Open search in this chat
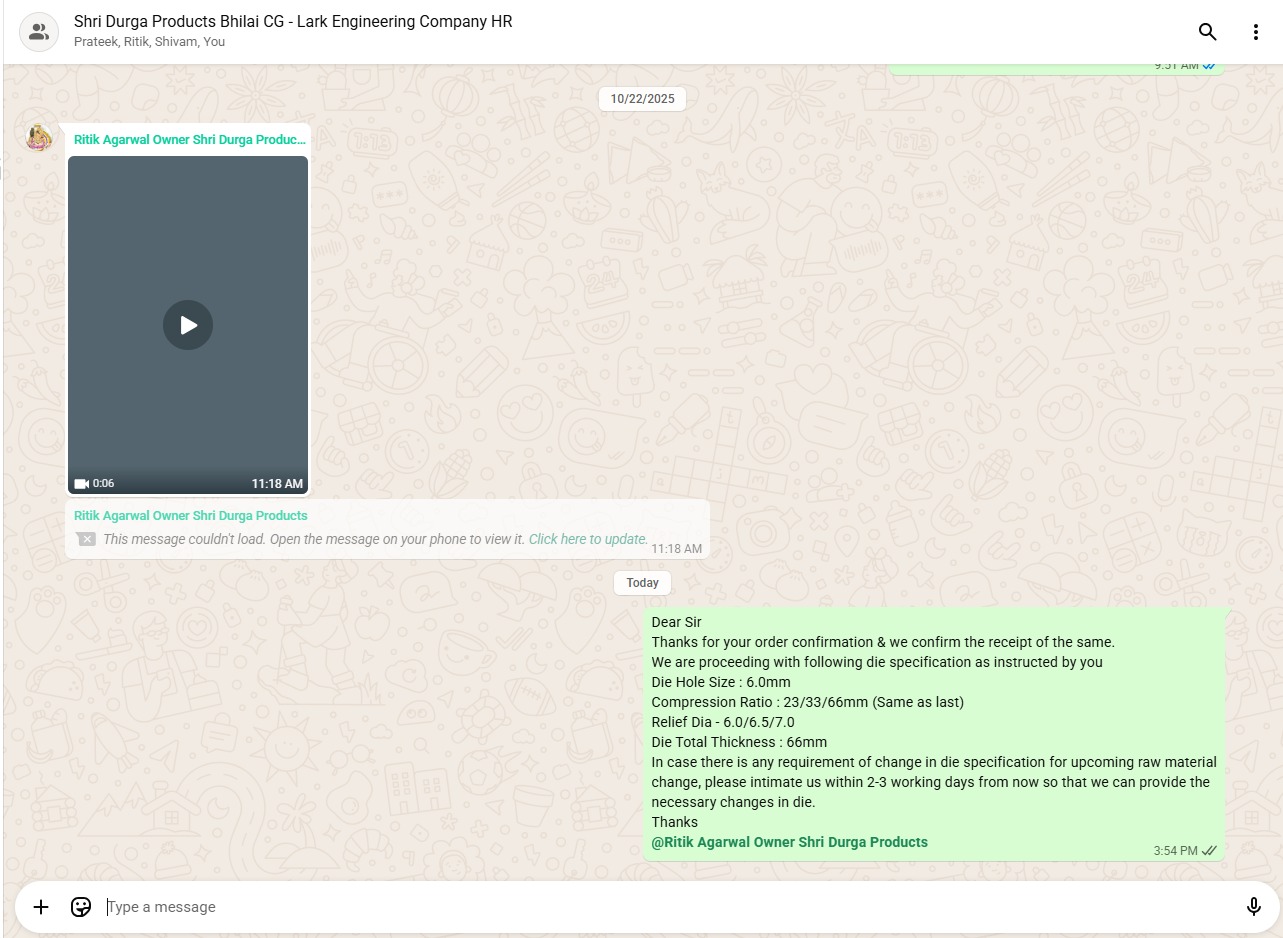 (1207, 32)
